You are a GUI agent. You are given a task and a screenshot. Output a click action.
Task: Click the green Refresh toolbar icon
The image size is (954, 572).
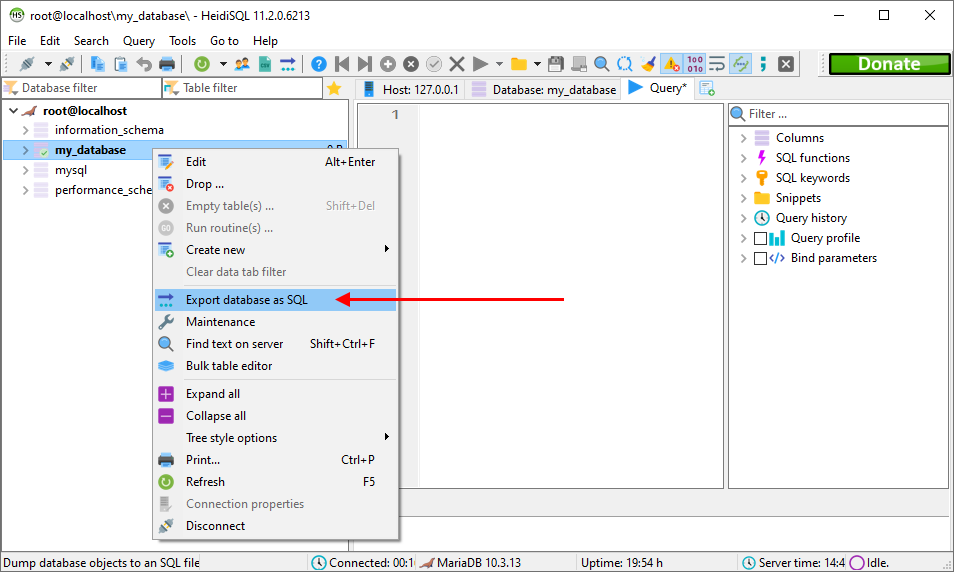click(202, 64)
